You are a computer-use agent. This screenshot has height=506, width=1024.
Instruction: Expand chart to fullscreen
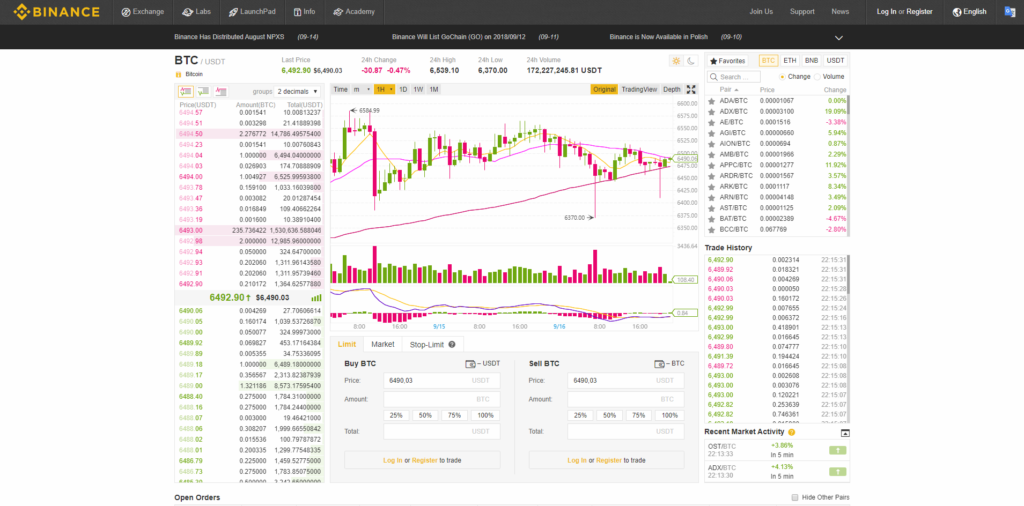pyautogui.click(x=692, y=89)
